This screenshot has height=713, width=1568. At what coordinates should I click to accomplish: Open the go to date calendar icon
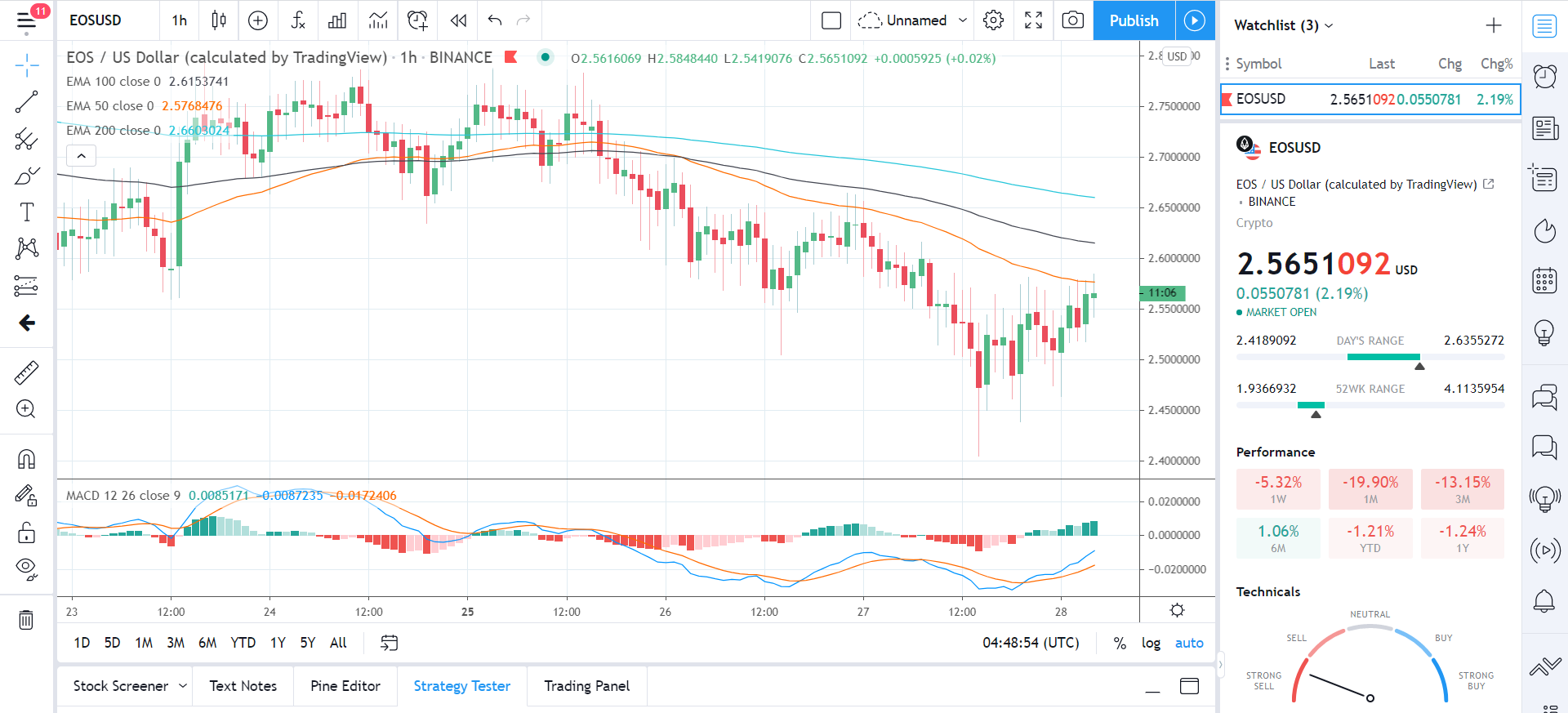click(x=390, y=643)
